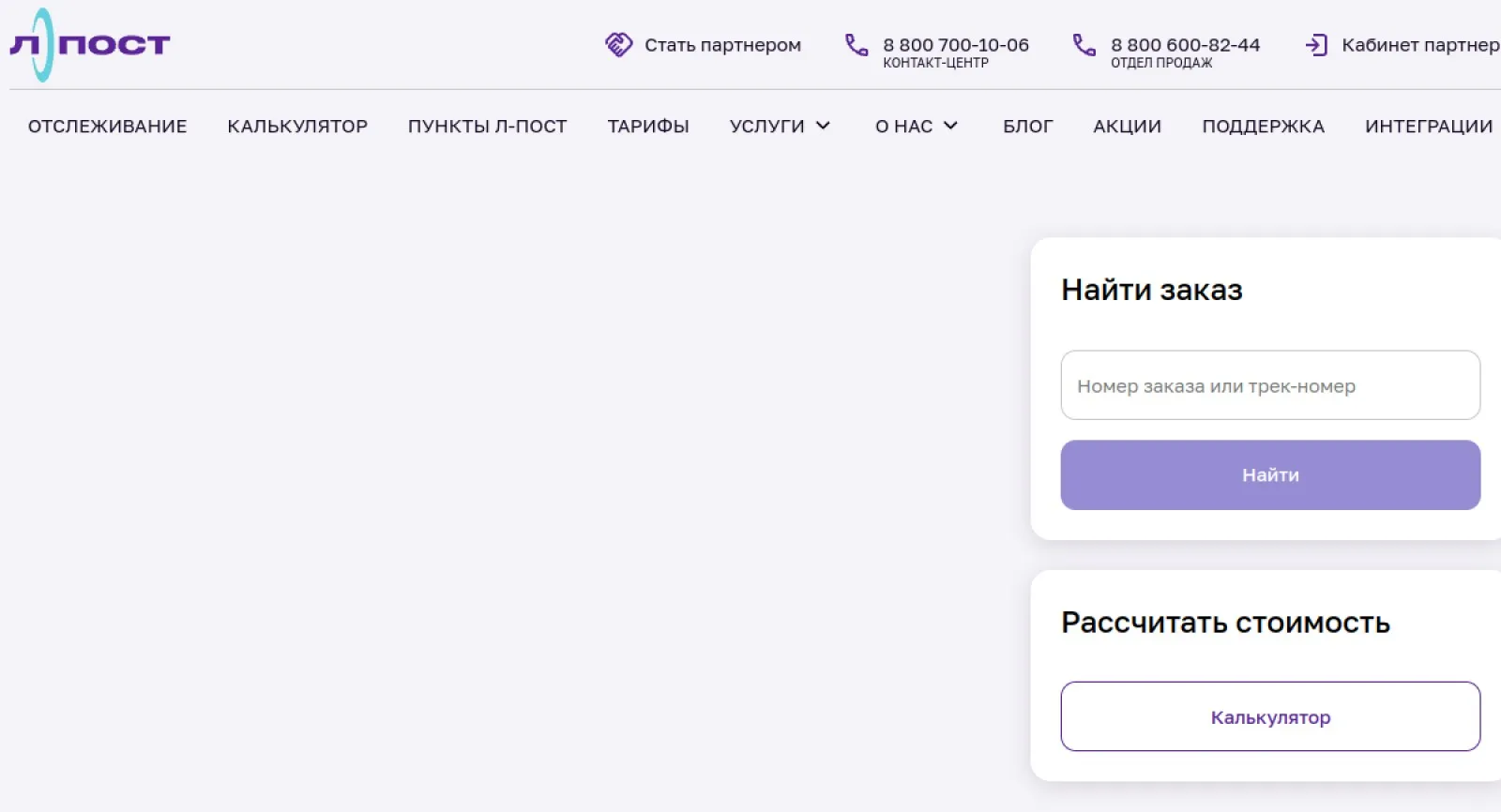The width and height of the screenshot is (1501, 812).
Task: Open the Тарифы section
Action: pyautogui.click(x=648, y=127)
